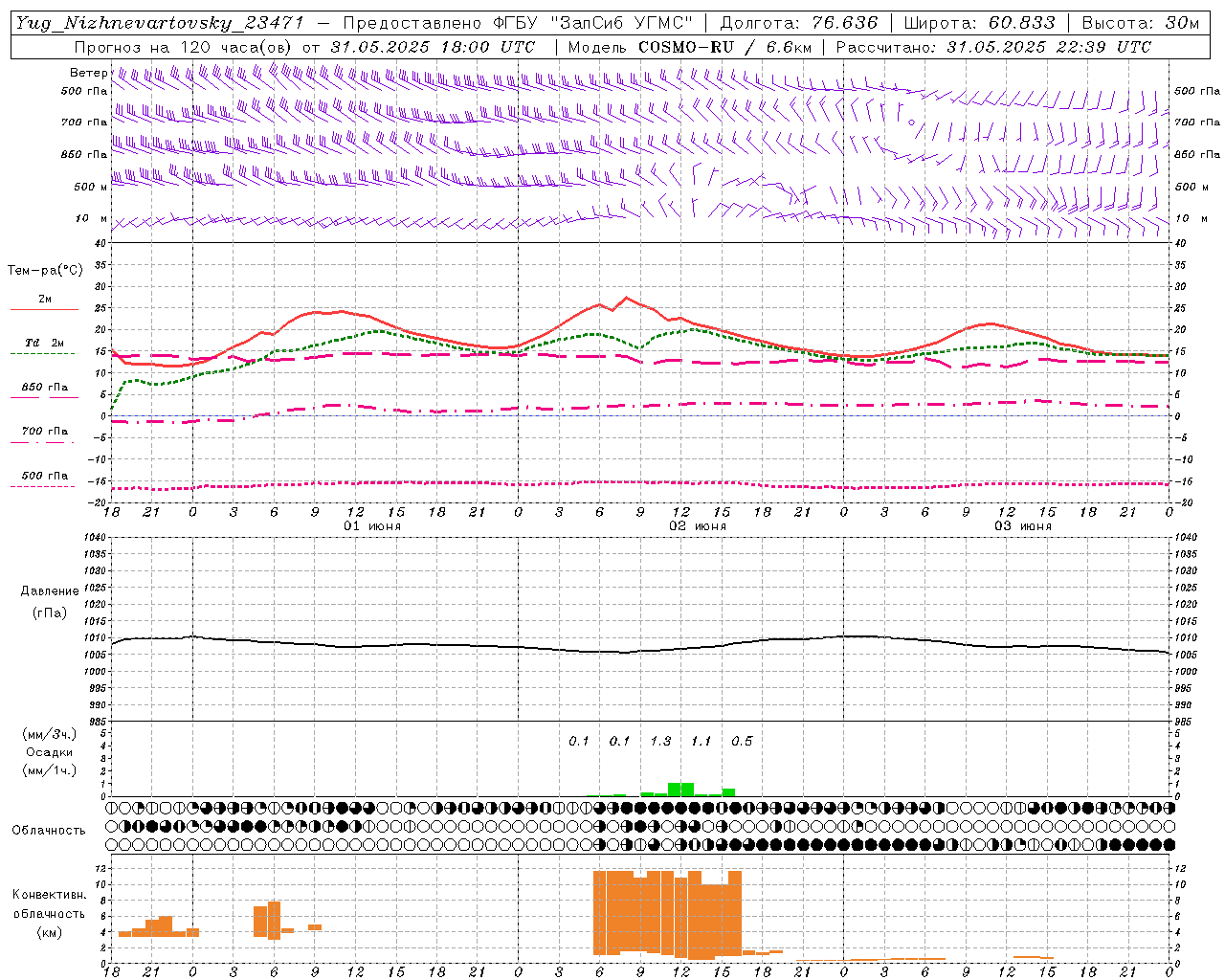Click the 1.3 precipitation amount value

(x=660, y=742)
